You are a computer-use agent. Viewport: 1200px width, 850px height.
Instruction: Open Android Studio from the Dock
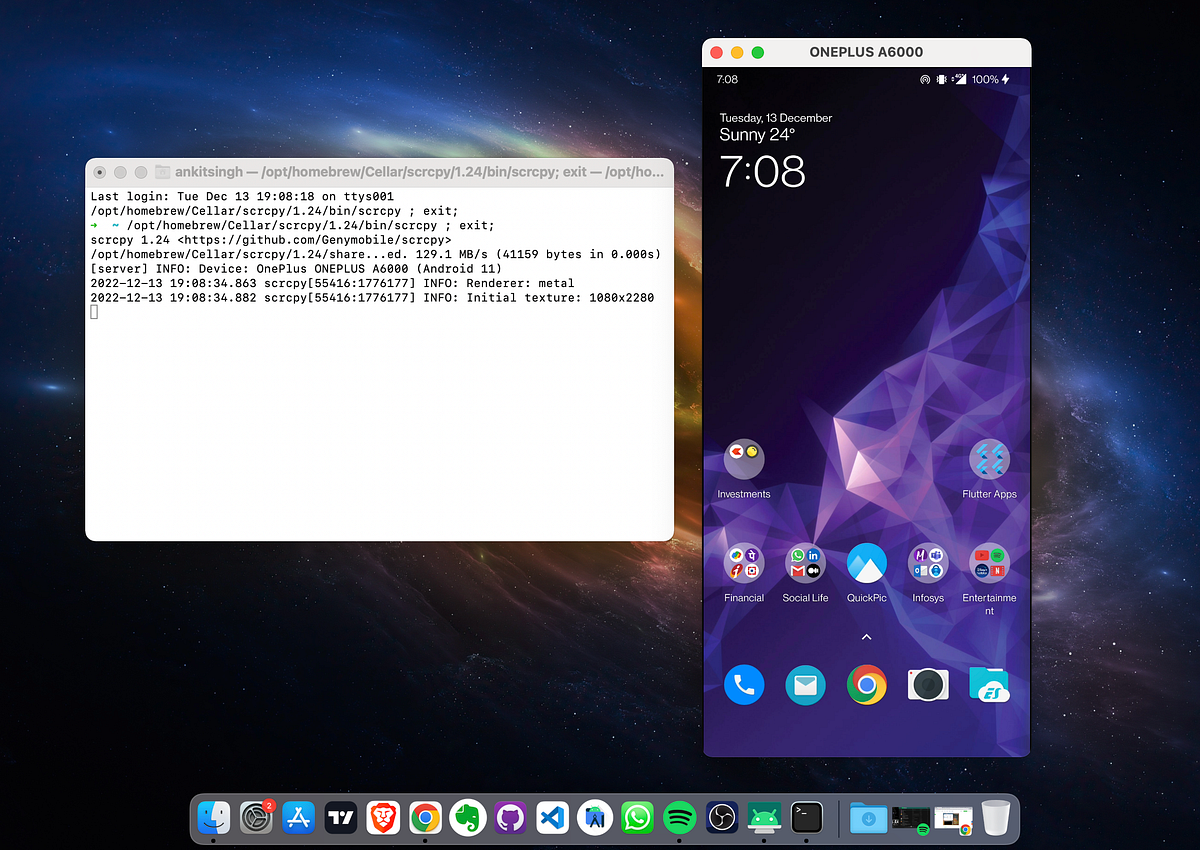pos(595,818)
